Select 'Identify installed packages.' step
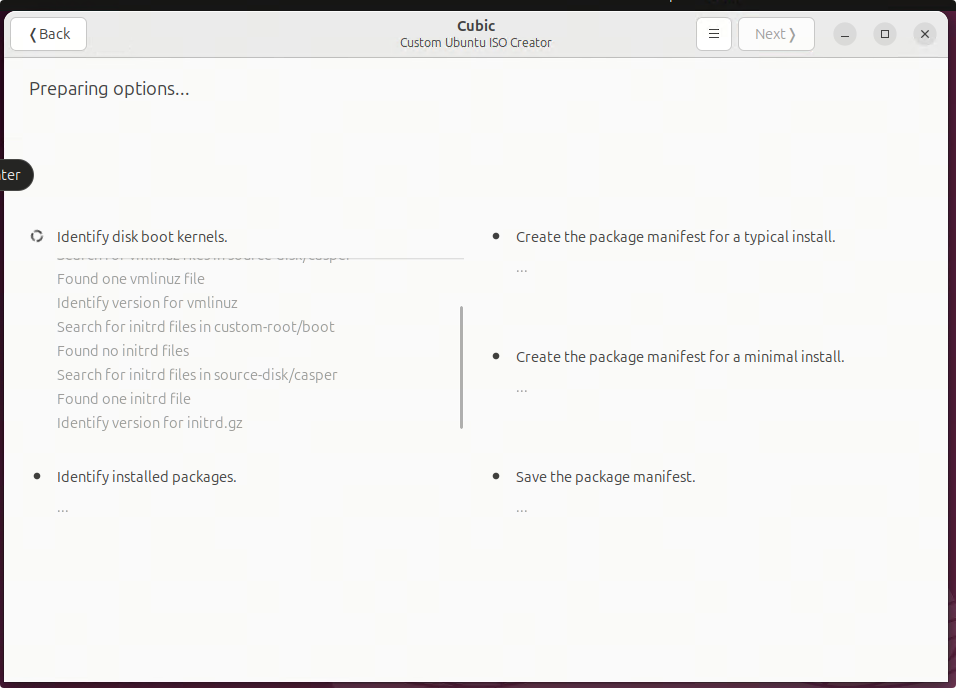 [146, 477]
